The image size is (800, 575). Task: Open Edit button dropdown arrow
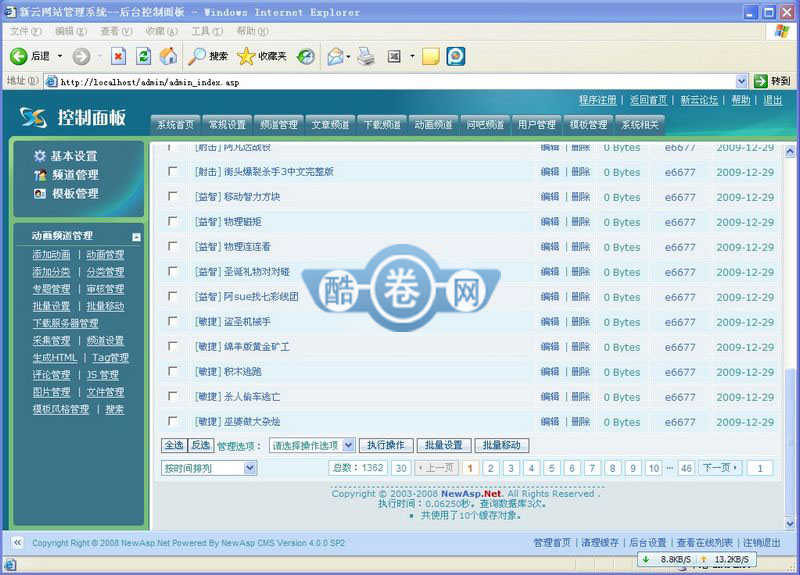(412, 56)
